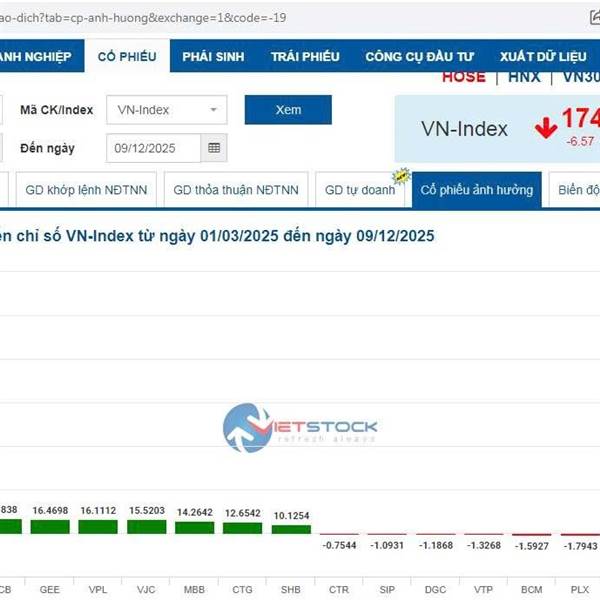Click the VTP axis label
The height and width of the screenshot is (600, 600).
[483, 589]
